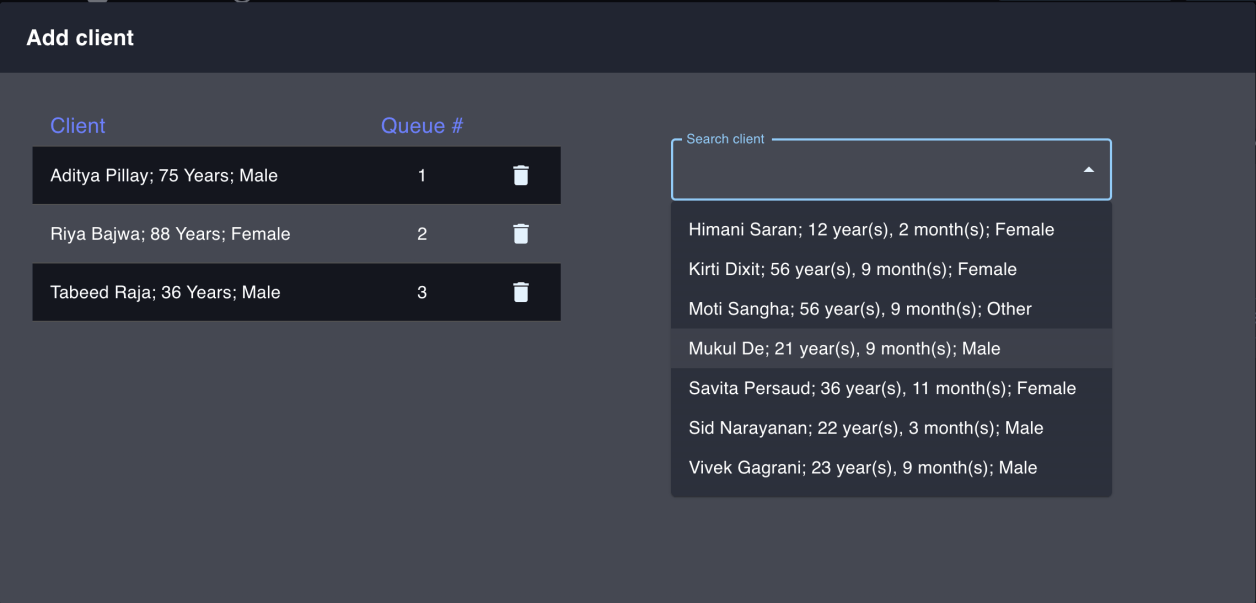Viewport: 1256px width, 603px height.
Task: Collapse the Search client dropdown arrow
Action: [x=1089, y=170]
